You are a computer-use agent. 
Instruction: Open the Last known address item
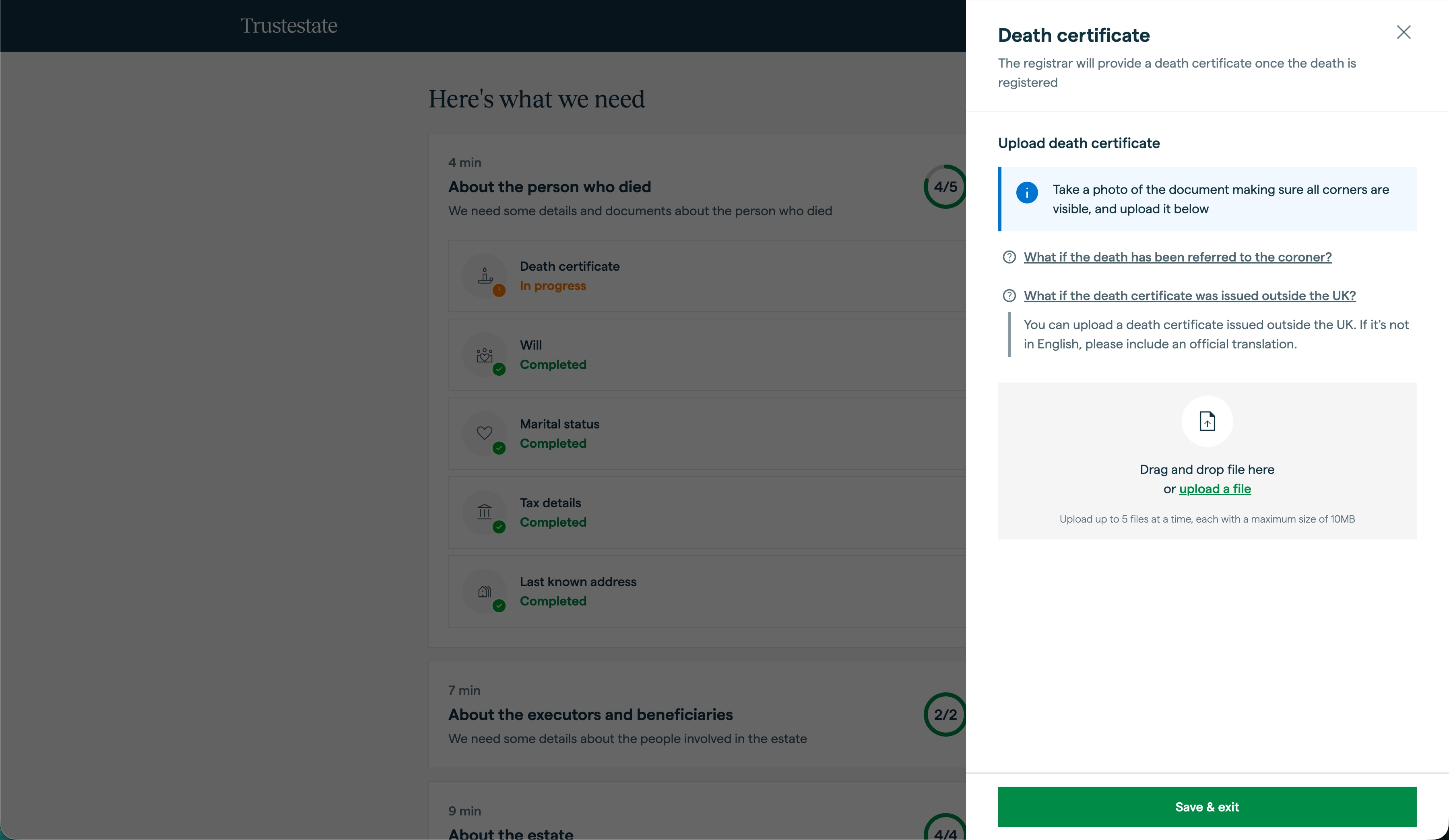point(707,591)
